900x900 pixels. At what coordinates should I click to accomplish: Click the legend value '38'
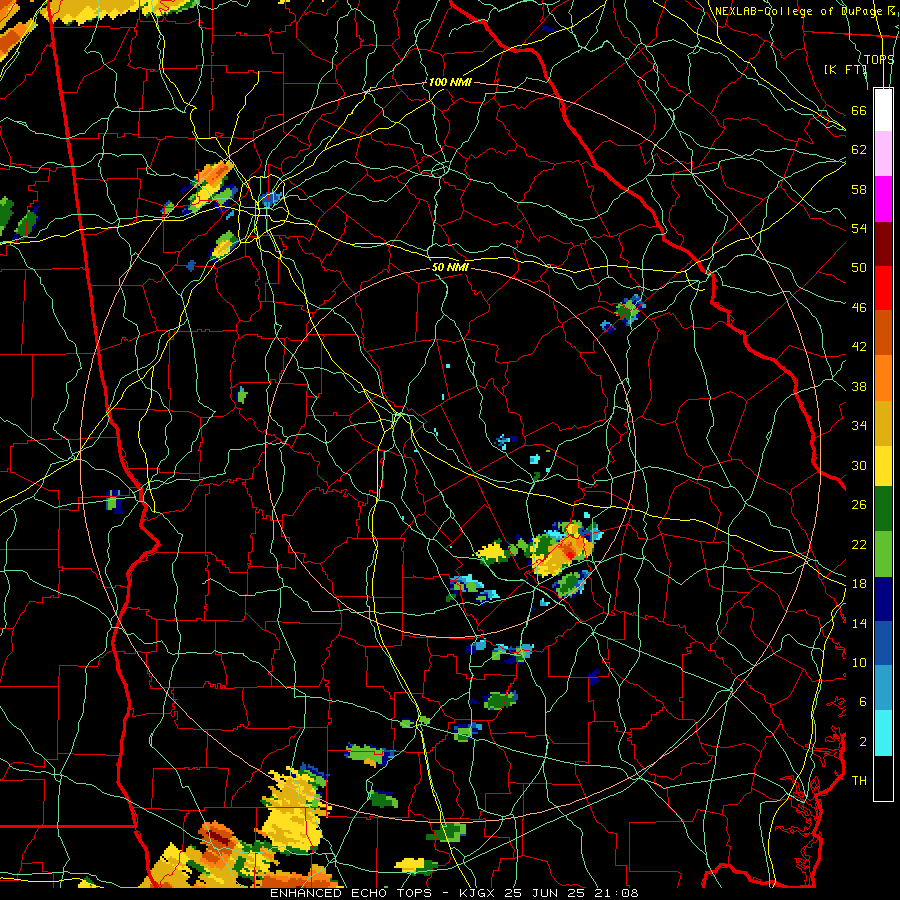[x=859, y=387]
